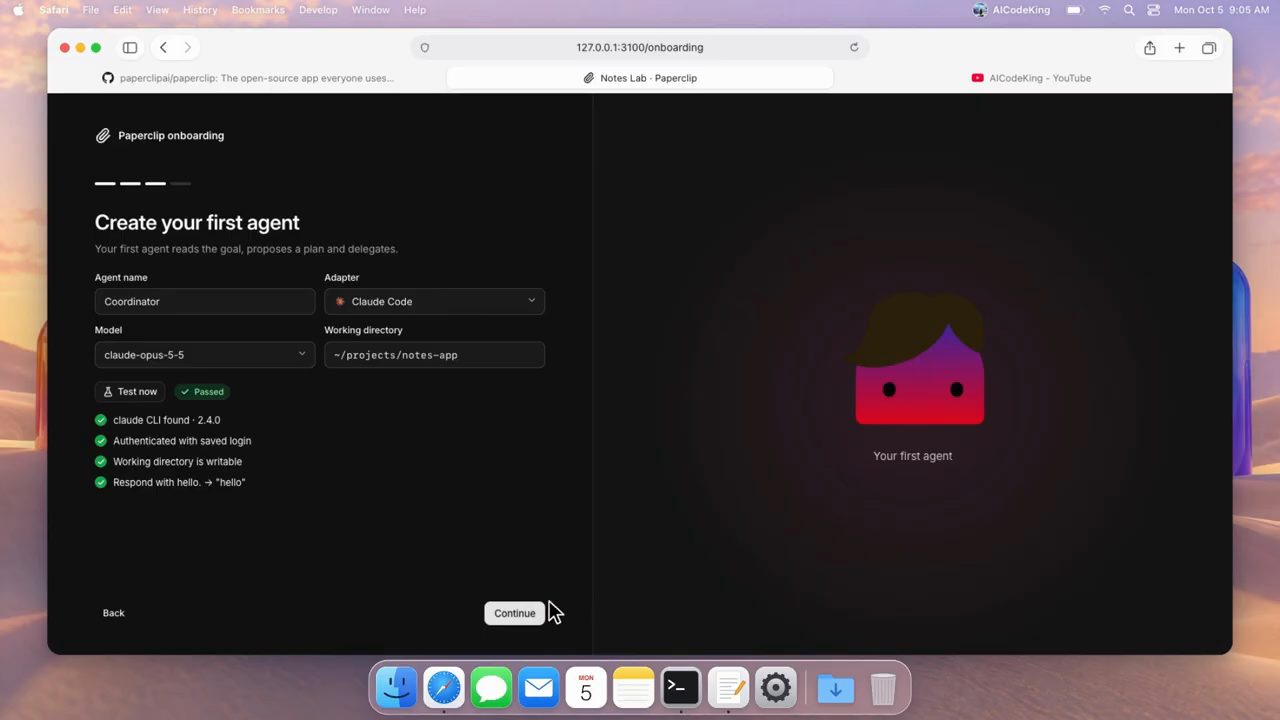1280x720 pixels.
Task: Click the privacy shield icon in address bar
Action: [425, 47]
